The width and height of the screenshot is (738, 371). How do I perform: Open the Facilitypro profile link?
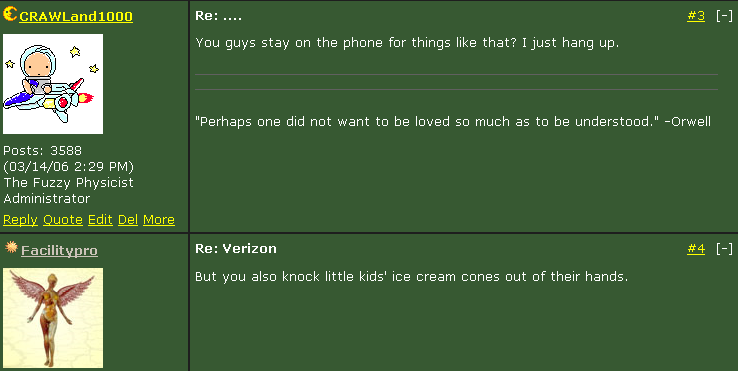(x=59, y=250)
